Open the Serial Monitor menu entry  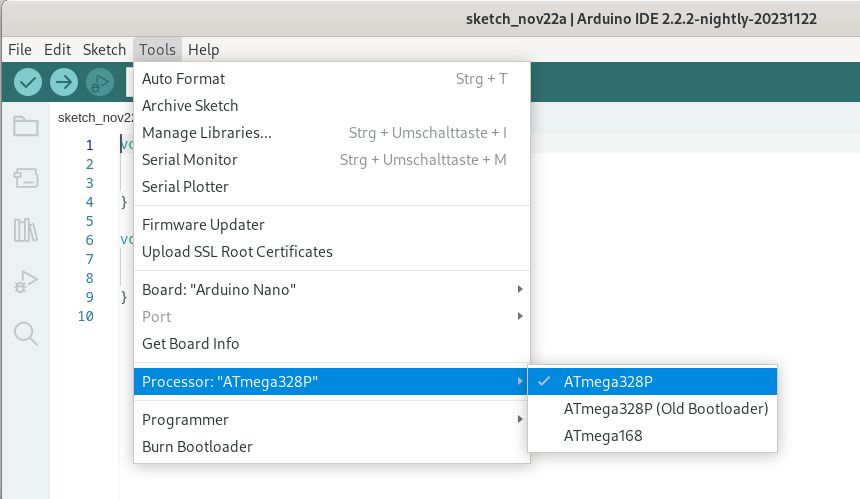[332, 160]
